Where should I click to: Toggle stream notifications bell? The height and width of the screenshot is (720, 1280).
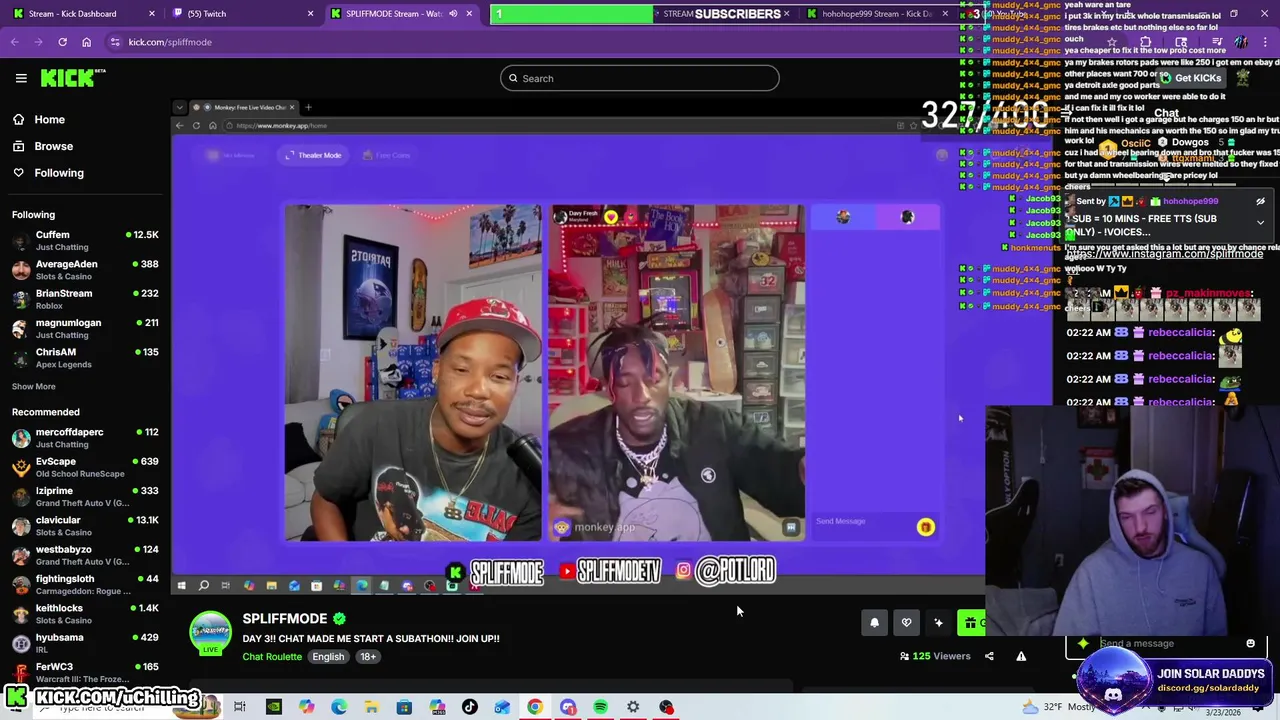tap(874, 623)
